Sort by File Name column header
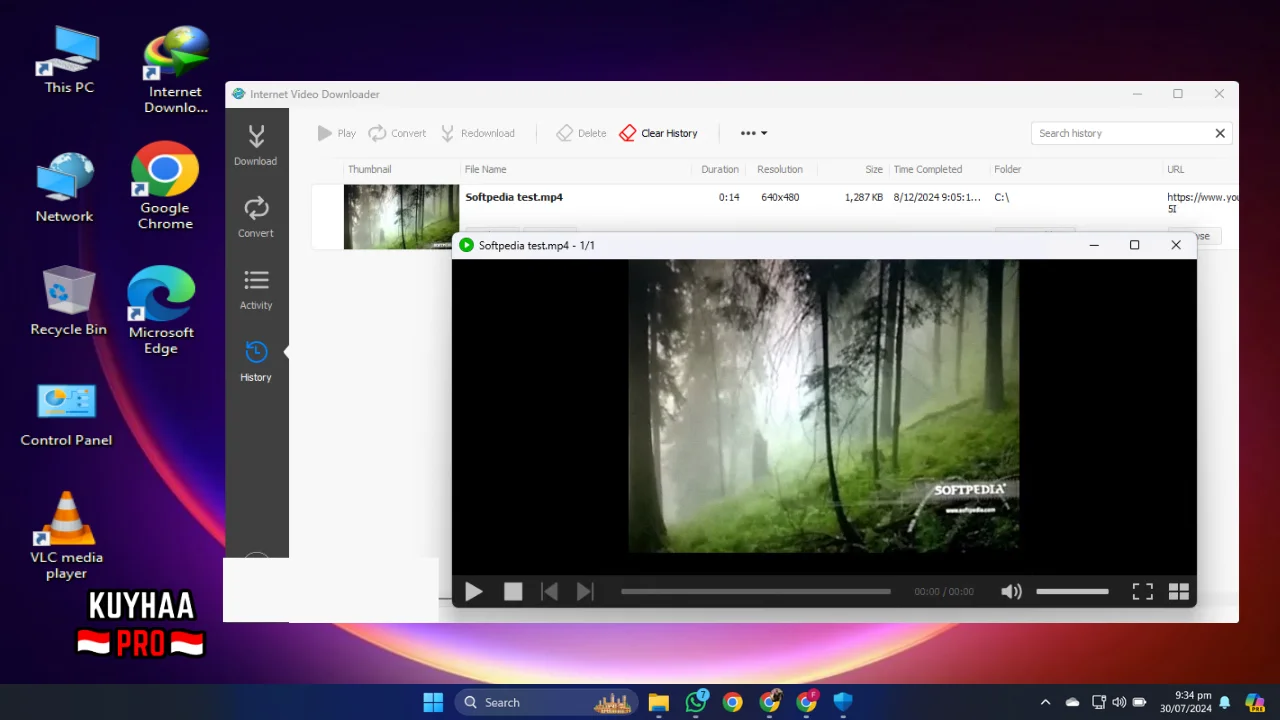Screen dimensions: 1280x720 tap(485, 169)
